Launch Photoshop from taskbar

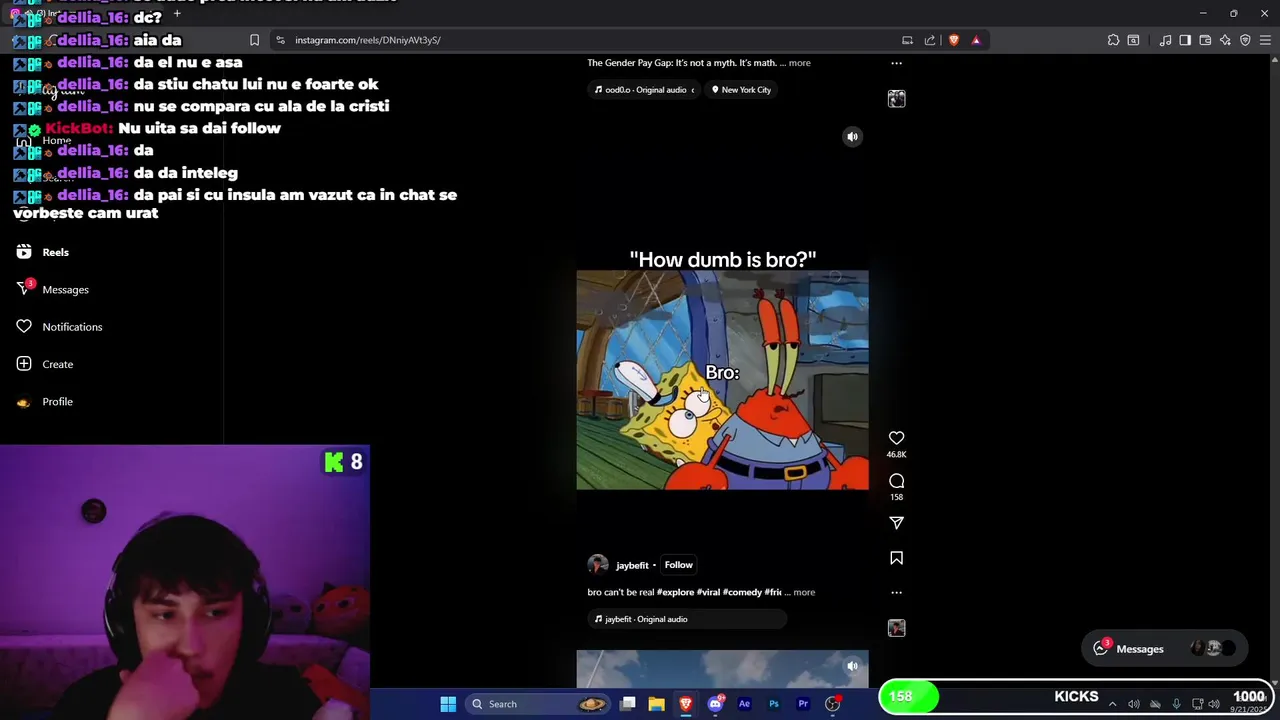point(773,704)
